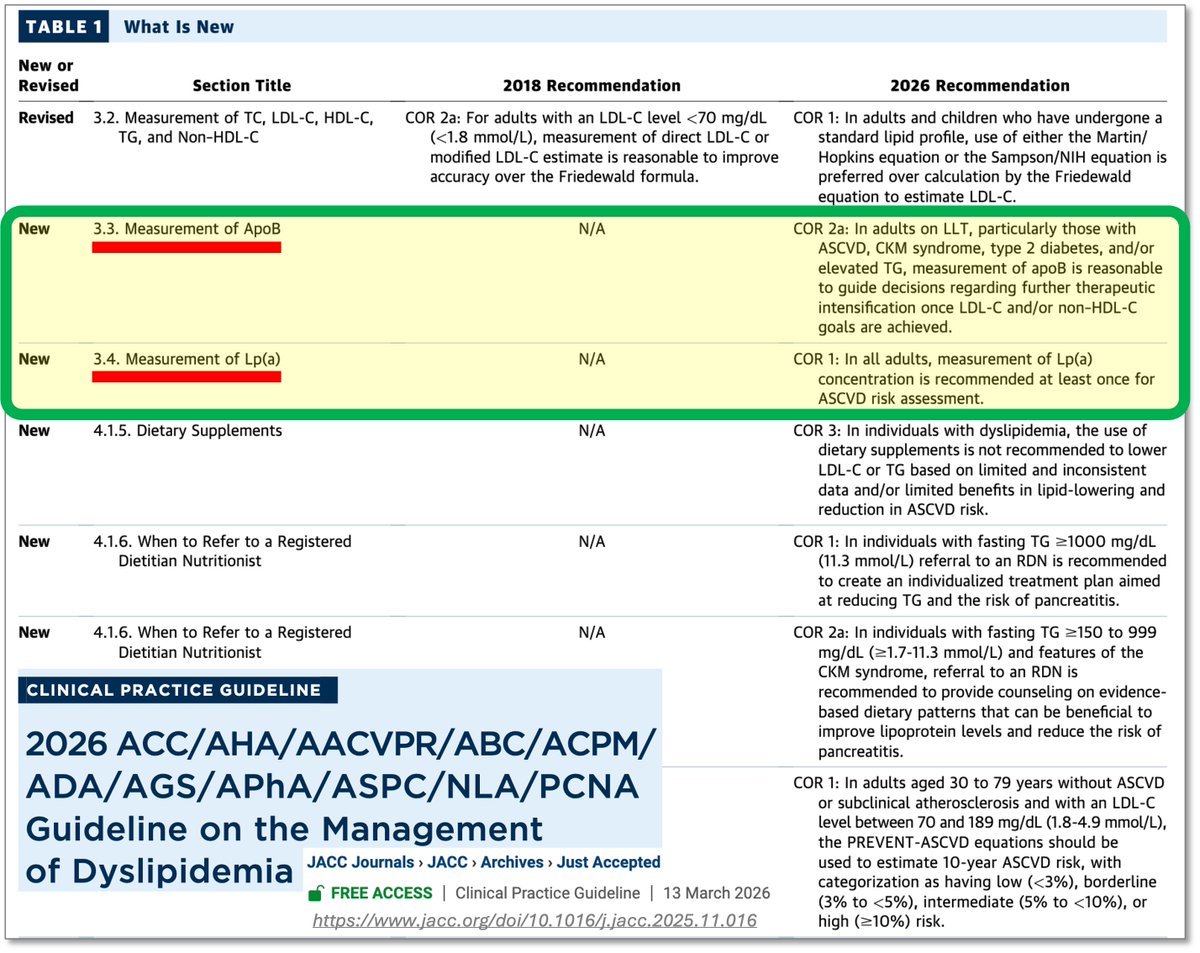Screen dimensions: 1200x953
Task: Click N/A in the TG ≥1000 mg/dL row
Action: 591,542
